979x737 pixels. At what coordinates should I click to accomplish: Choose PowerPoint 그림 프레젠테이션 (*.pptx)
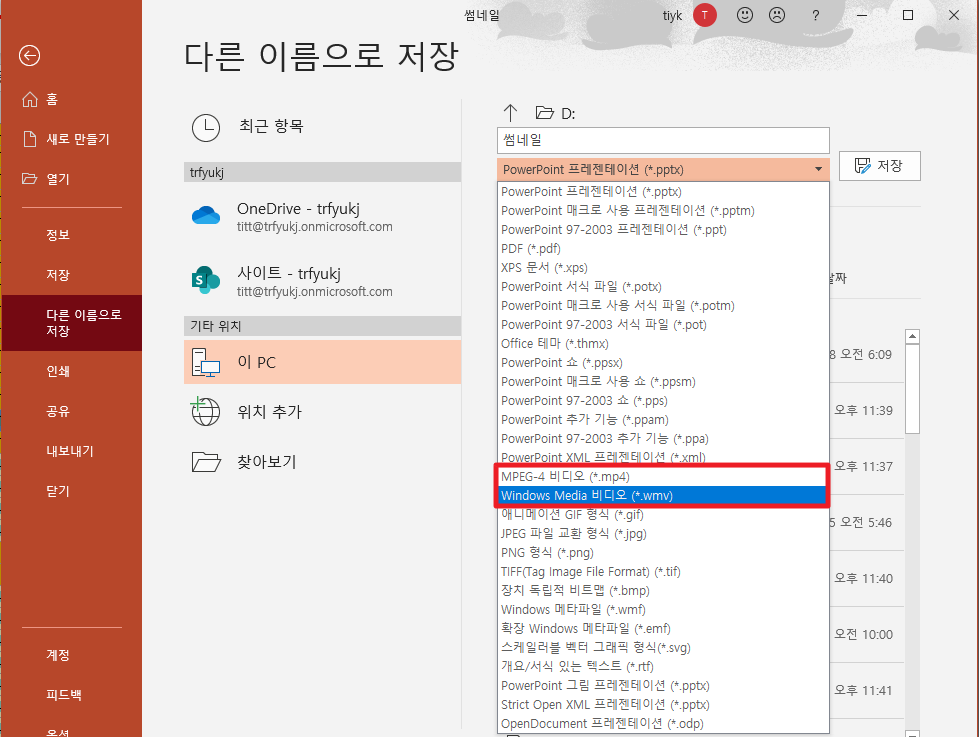[x=663, y=686]
